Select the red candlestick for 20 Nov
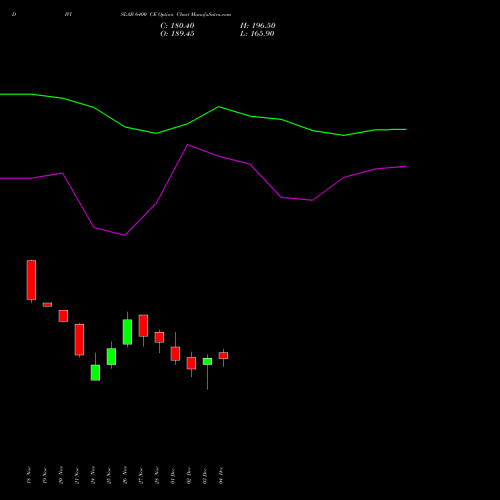This screenshot has height=500, width=500. pyautogui.click(x=63, y=316)
